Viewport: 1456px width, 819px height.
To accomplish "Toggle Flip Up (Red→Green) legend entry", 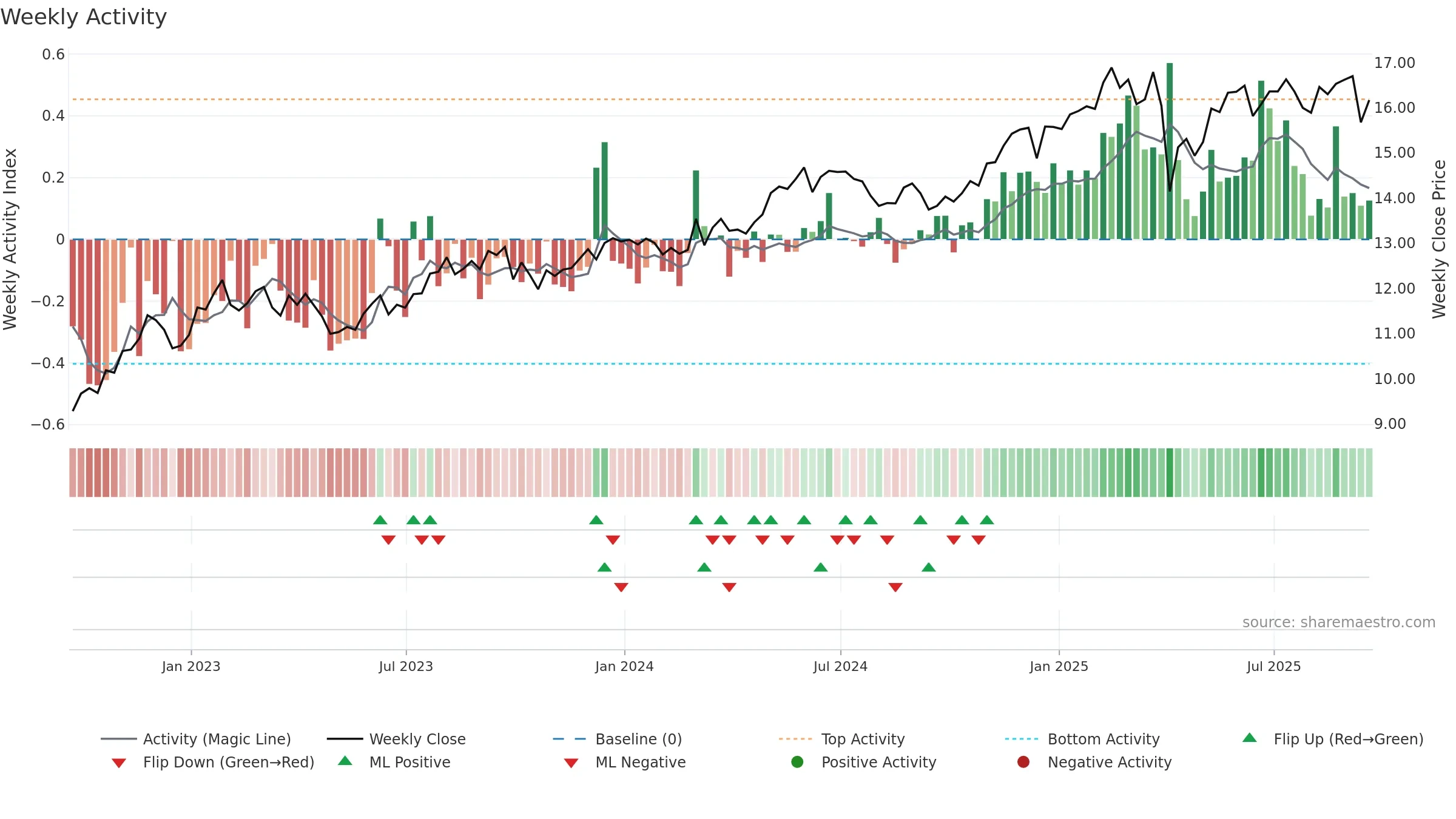I will pos(1333,739).
